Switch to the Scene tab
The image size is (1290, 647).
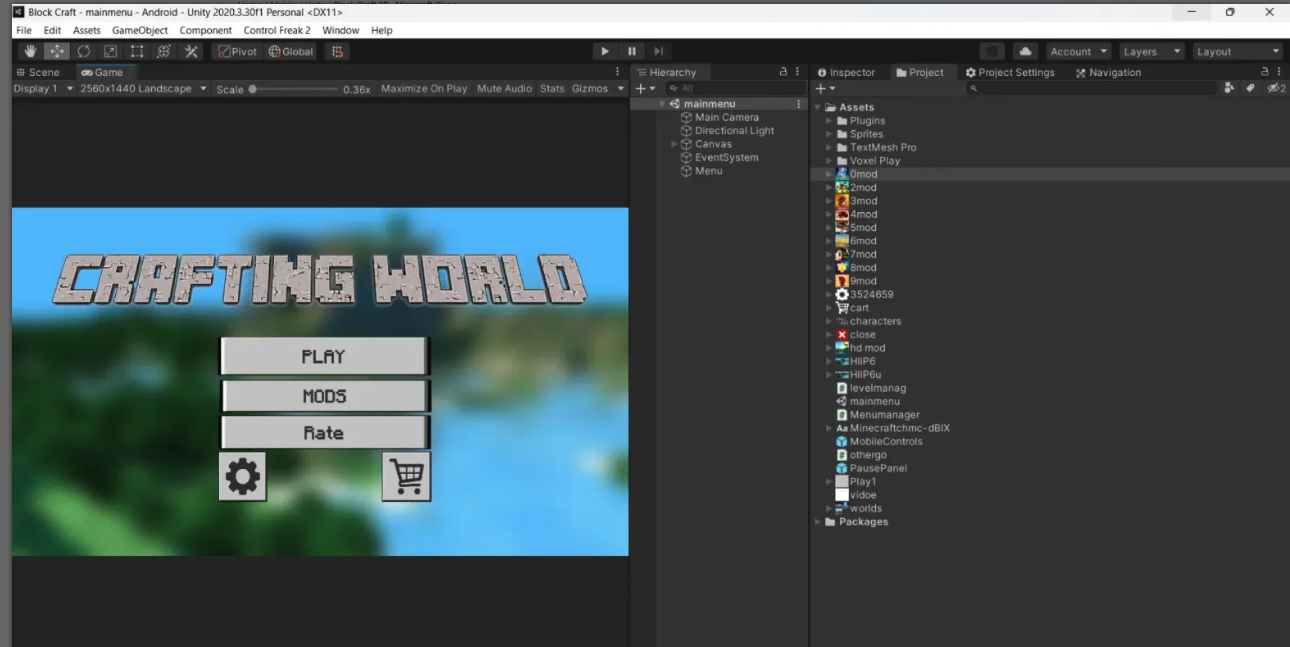(x=38, y=72)
